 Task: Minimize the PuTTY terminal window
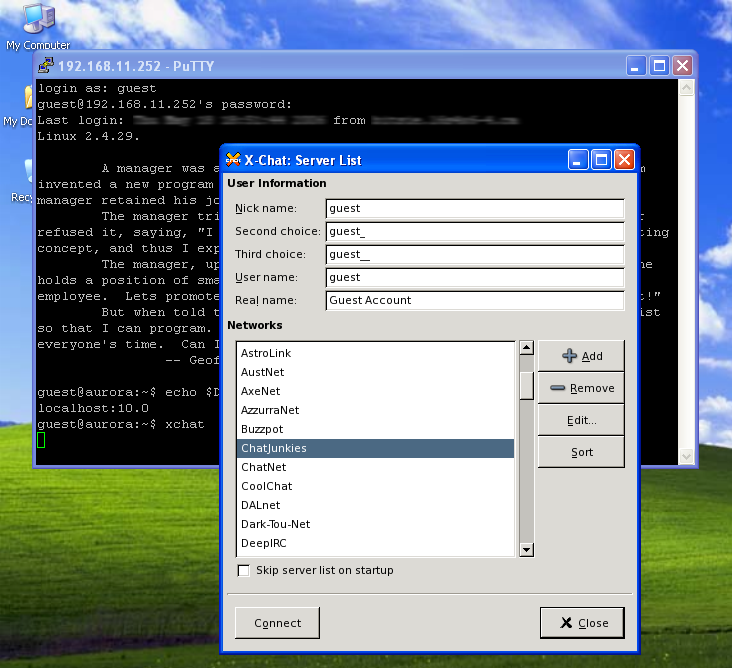(636, 66)
